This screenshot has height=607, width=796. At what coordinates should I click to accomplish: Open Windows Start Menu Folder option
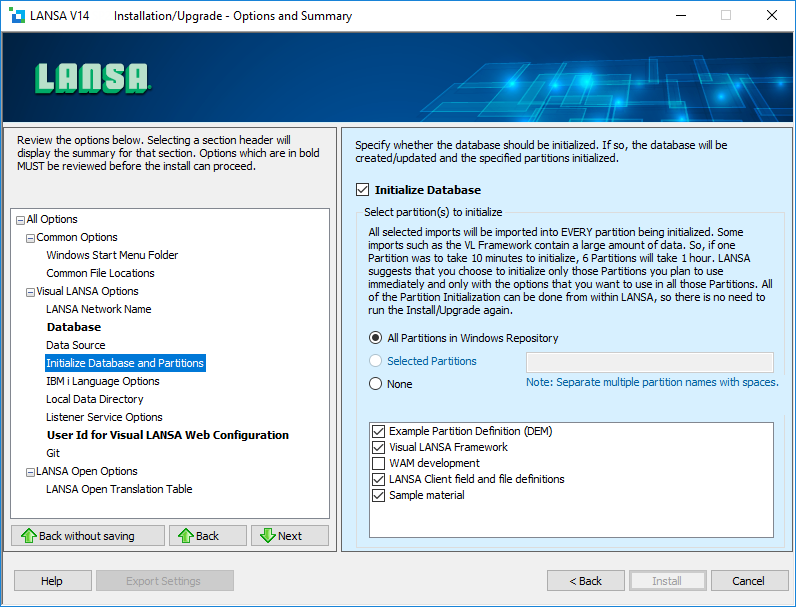coord(112,255)
